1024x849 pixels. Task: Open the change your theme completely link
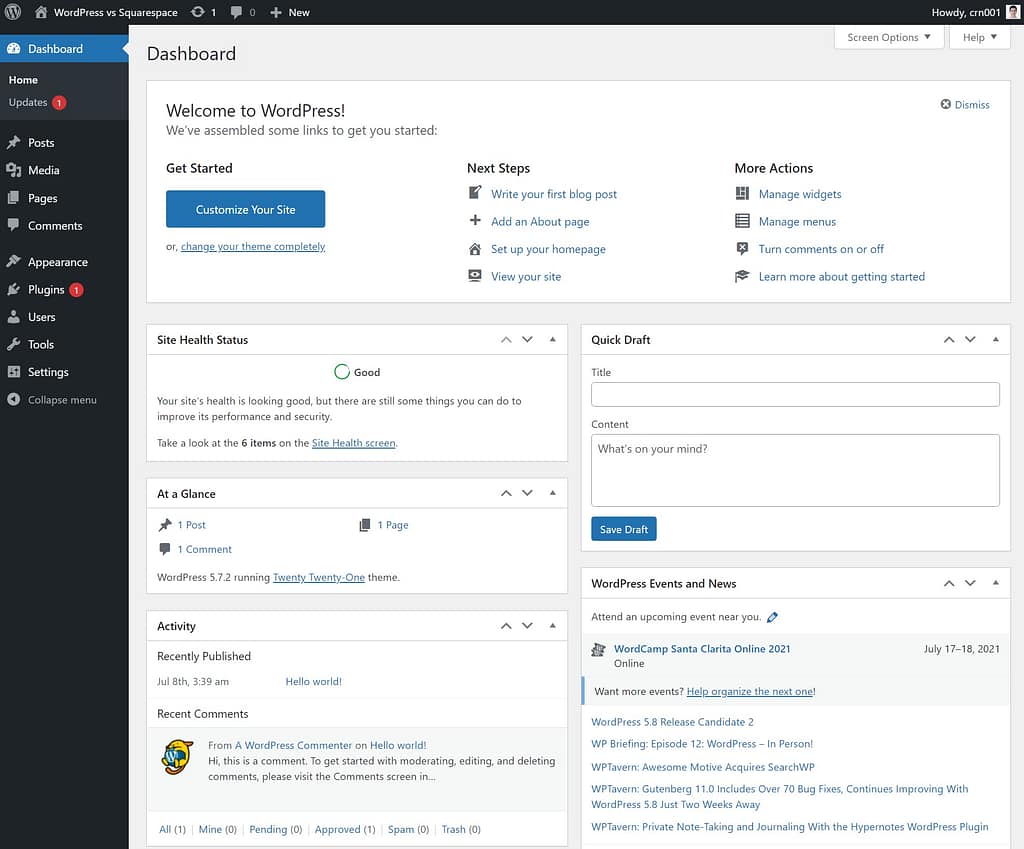pos(252,245)
